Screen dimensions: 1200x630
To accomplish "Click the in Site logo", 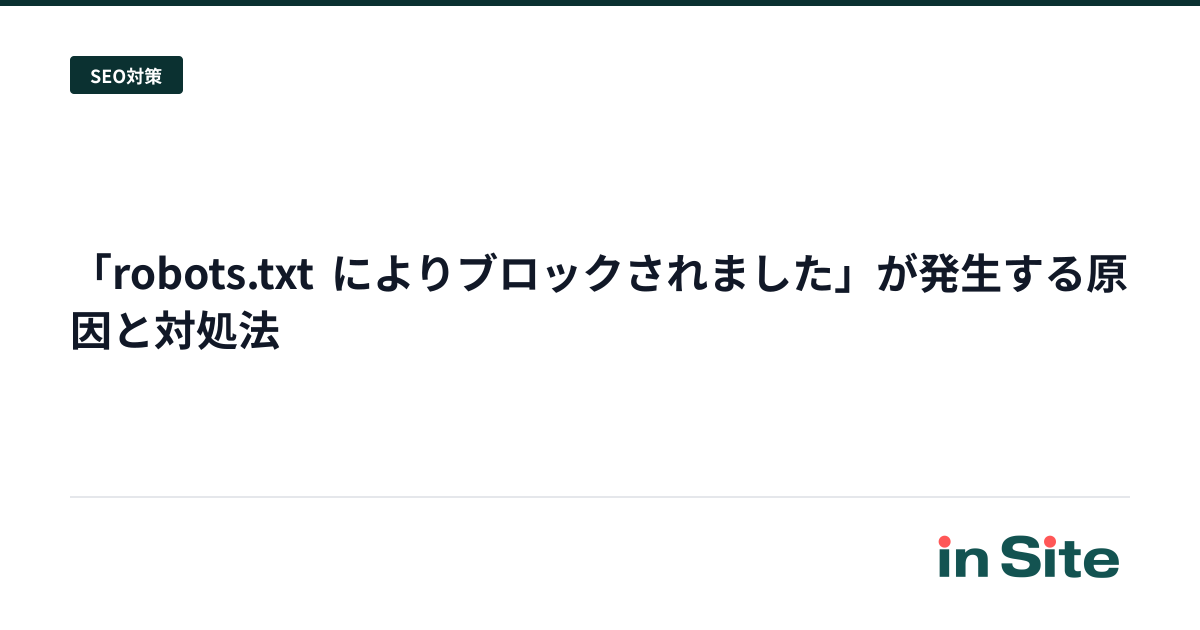I will [1029, 557].
